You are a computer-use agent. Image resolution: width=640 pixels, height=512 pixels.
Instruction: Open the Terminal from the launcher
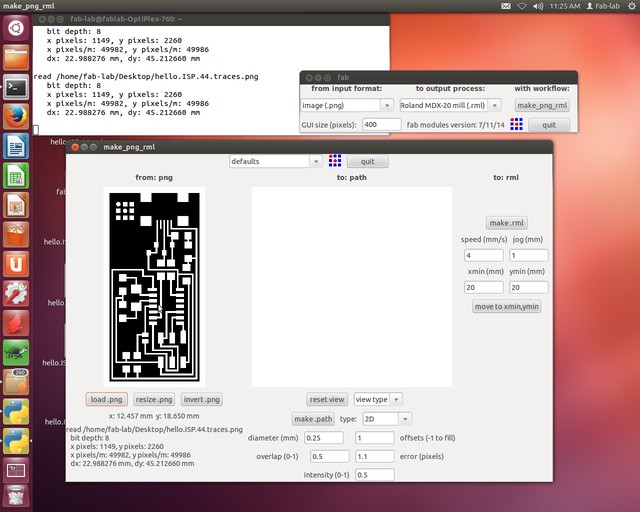click(15, 87)
